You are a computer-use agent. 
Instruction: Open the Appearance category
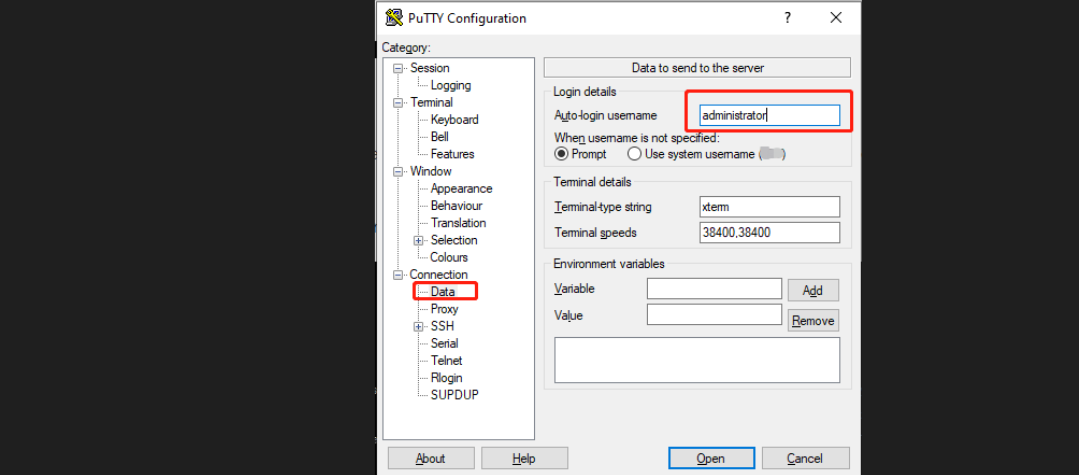pos(461,189)
